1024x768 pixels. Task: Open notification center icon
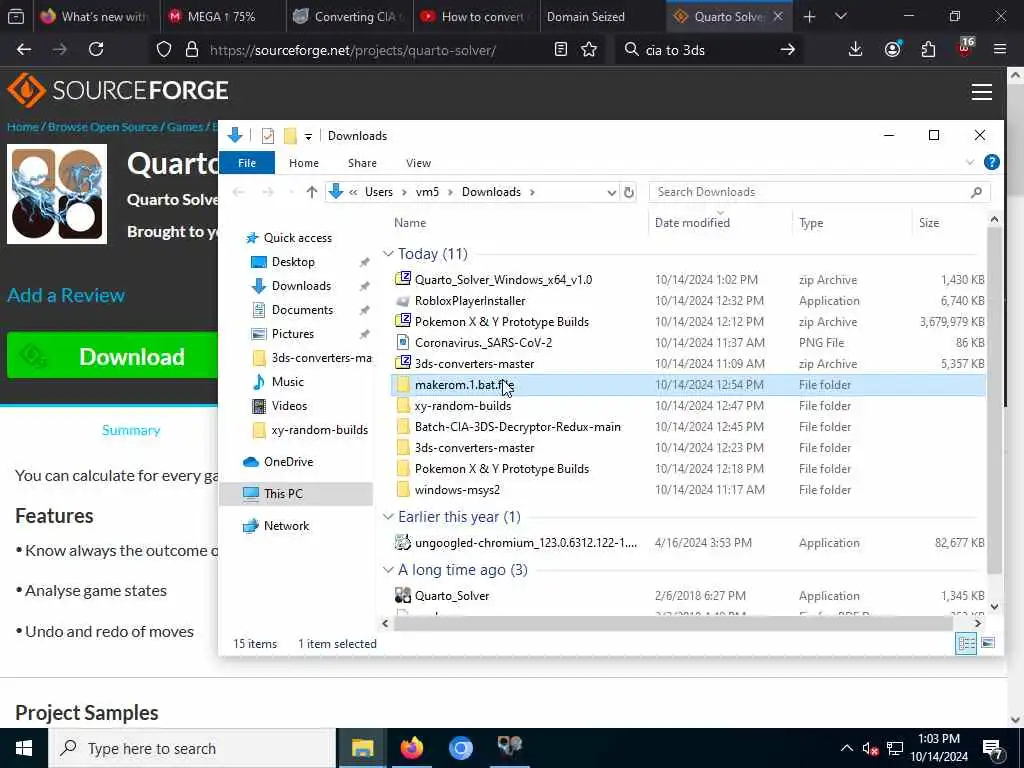(993, 748)
